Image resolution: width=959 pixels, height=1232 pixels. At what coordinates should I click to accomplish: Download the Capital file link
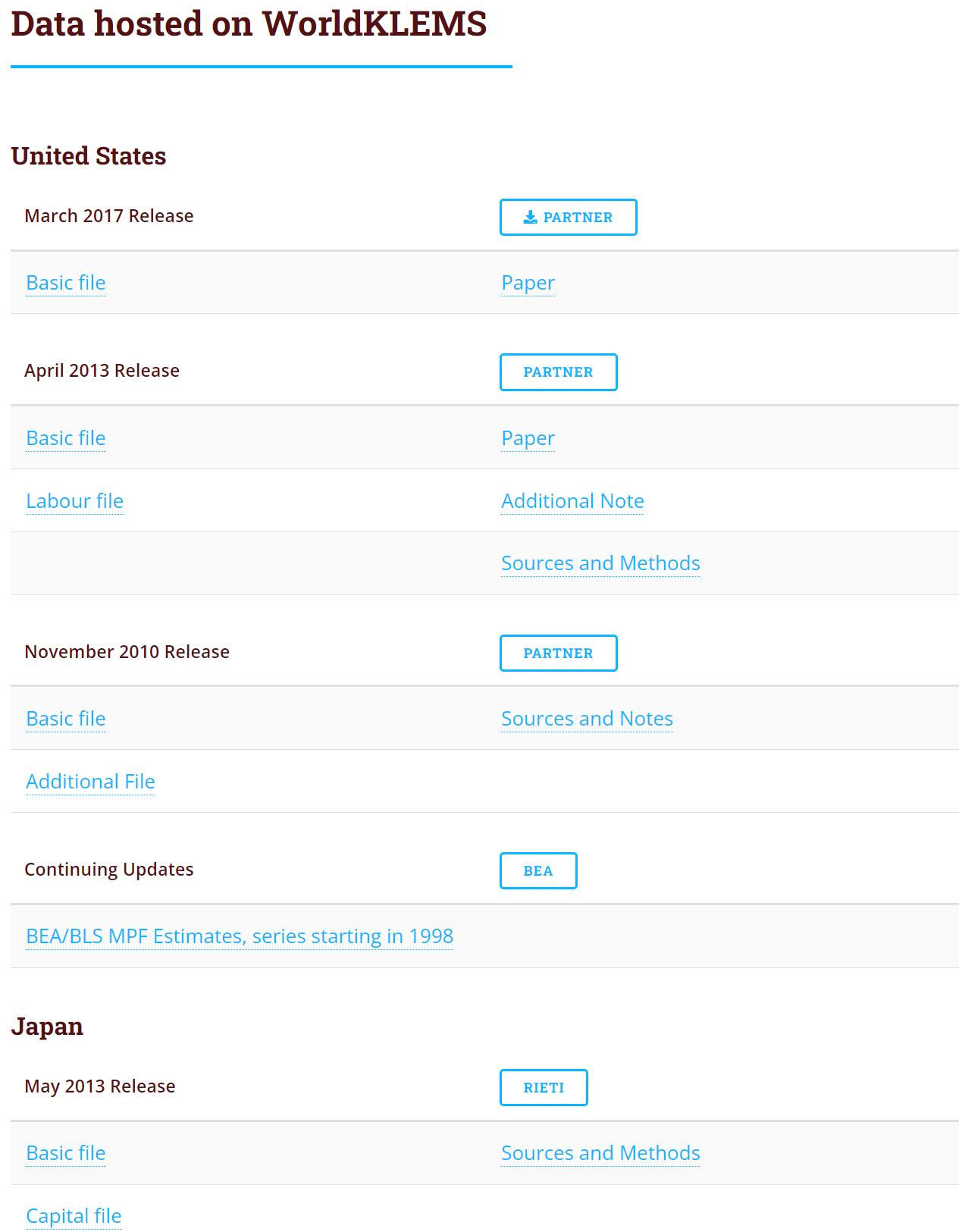point(74,1216)
